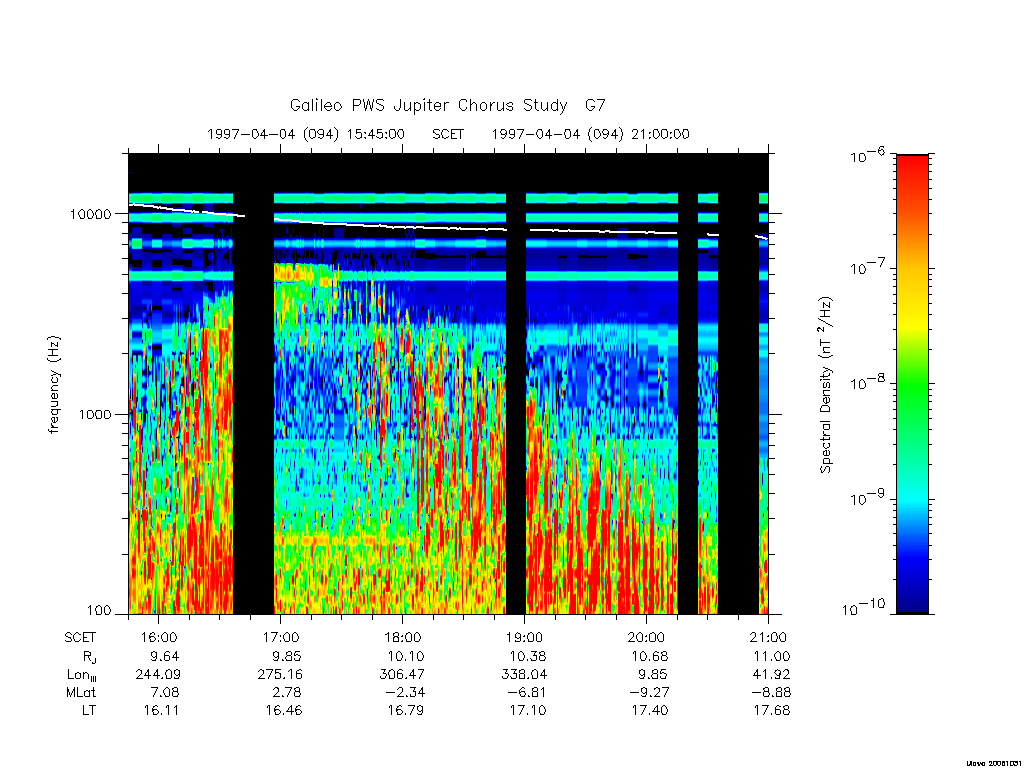The image size is (1024, 768).
Task: Click the RJ value 10.68
Action: click(650, 656)
